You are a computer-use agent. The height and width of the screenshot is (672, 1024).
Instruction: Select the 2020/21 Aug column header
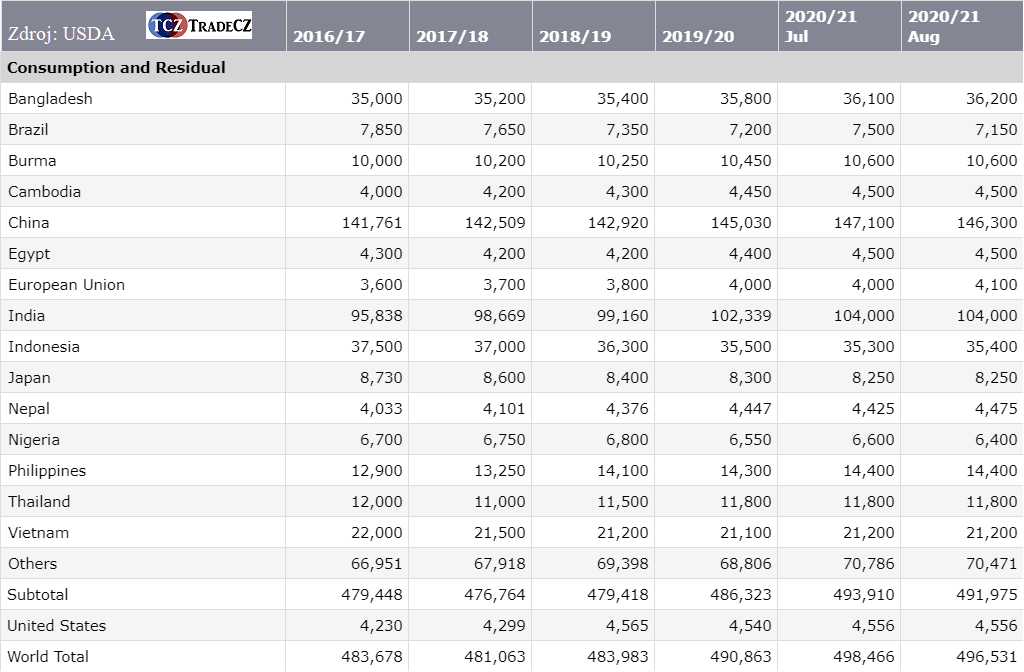(x=943, y=27)
